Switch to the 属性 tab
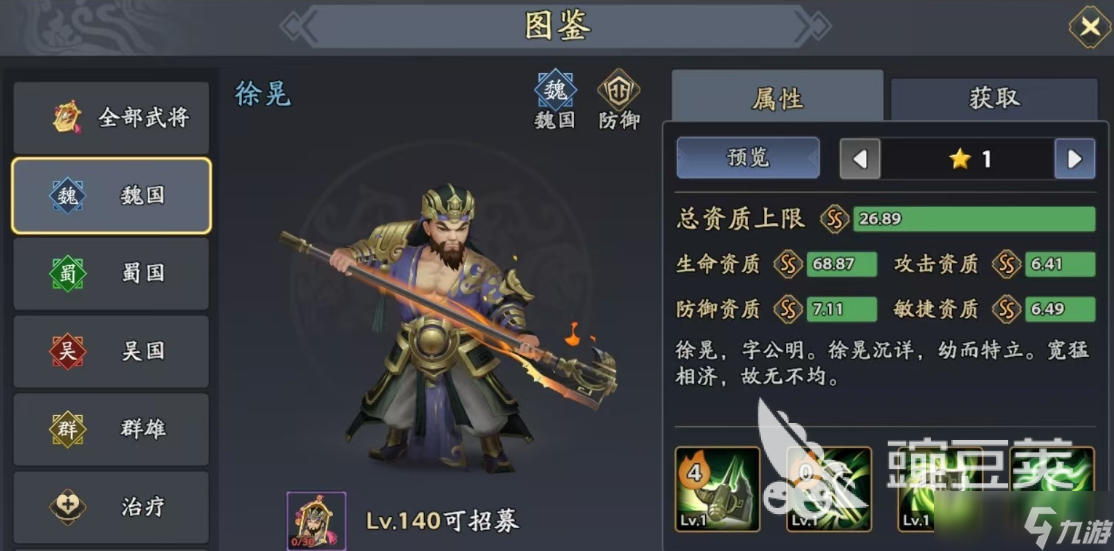The image size is (1114, 551). point(777,97)
